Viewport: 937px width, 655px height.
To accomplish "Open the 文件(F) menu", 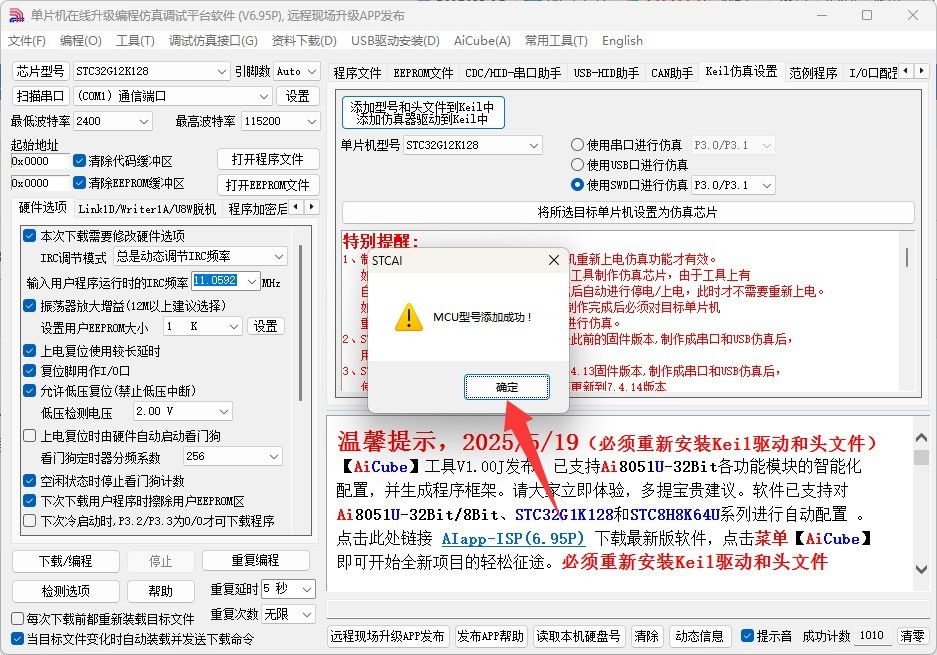I will pos(27,41).
